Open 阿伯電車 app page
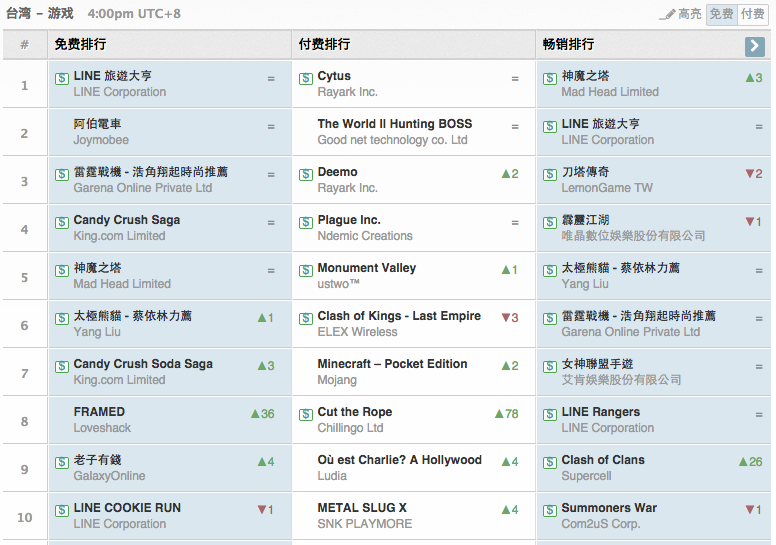This screenshot has height=545, width=776. click(x=97, y=124)
